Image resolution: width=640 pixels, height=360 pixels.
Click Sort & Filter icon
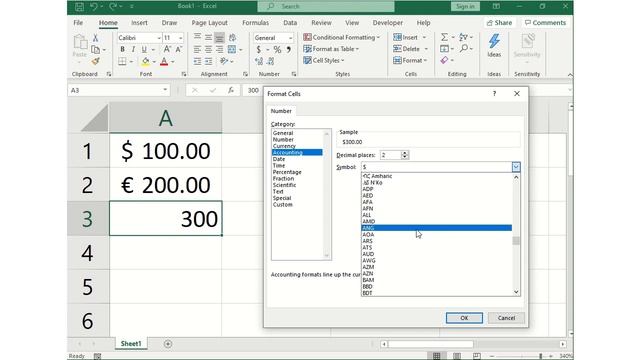(x=463, y=38)
